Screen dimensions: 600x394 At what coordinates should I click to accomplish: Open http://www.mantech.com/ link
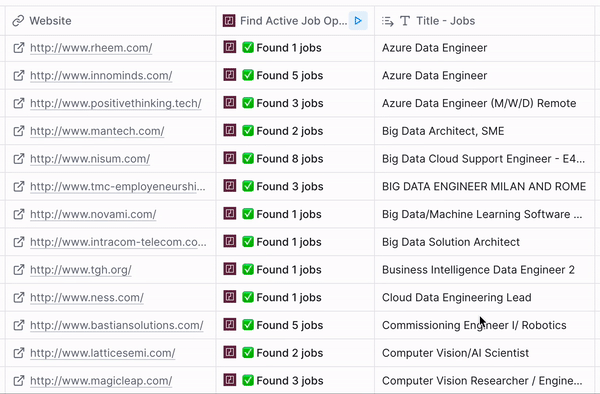(x=97, y=131)
